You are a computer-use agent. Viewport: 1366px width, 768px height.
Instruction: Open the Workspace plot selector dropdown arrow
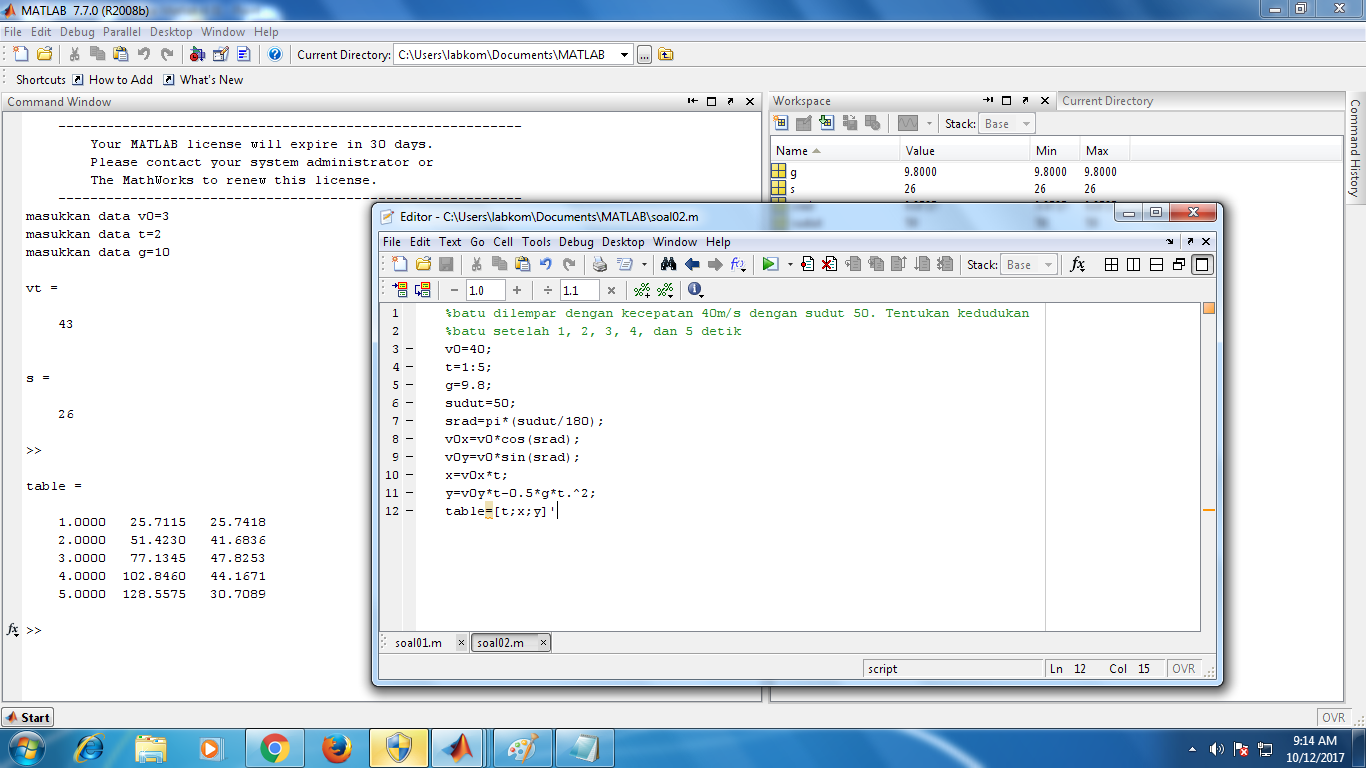click(930, 124)
